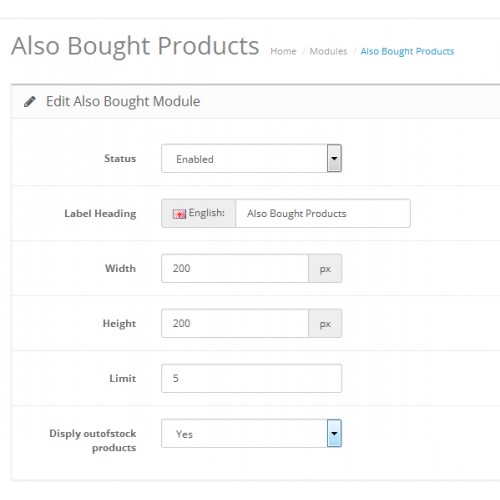Click the Also Bought Products page title
The width and height of the screenshot is (500, 500).
[x=135, y=46]
